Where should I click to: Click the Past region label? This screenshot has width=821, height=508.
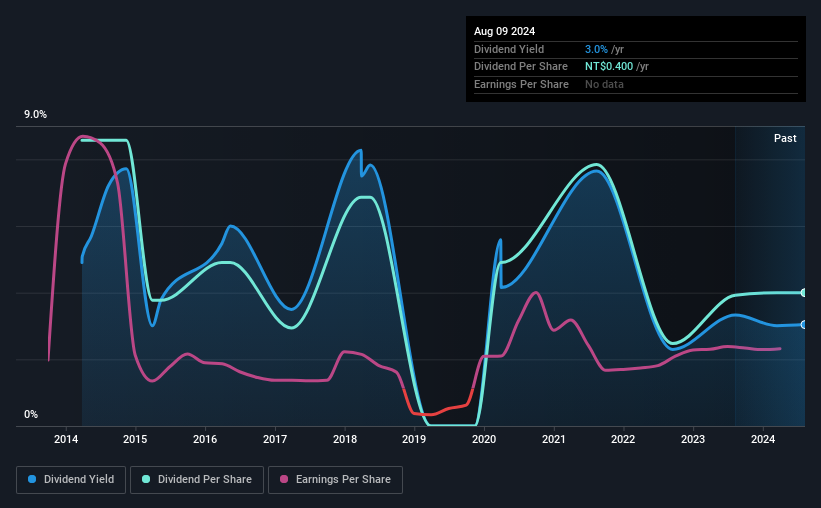tap(785, 138)
